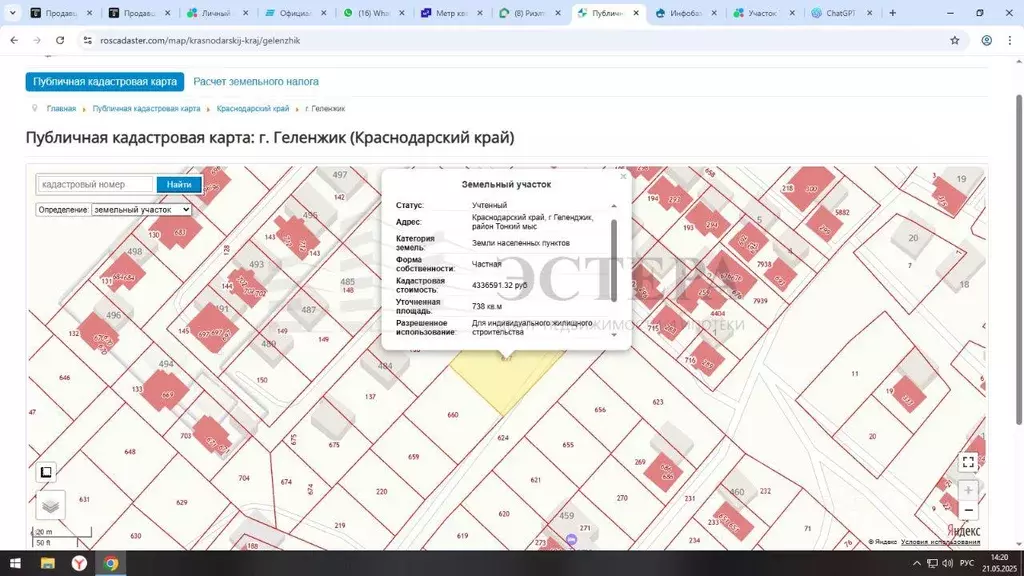The image size is (1024, 576).
Task: Switch to Метр кв browser tab
Action: pyautogui.click(x=451, y=12)
